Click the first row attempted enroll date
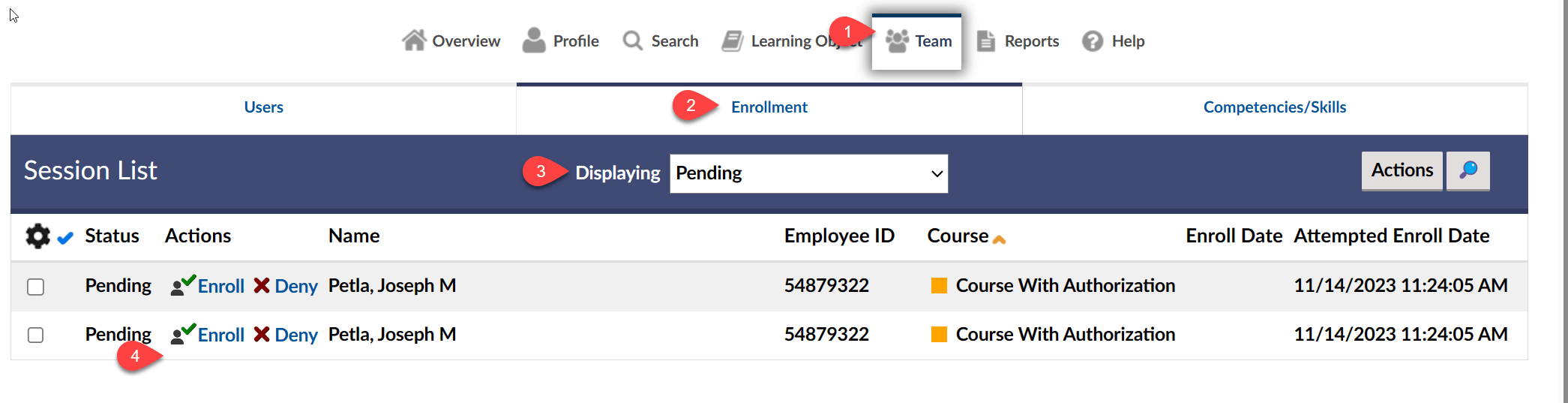1568x403 pixels. point(1400,285)
